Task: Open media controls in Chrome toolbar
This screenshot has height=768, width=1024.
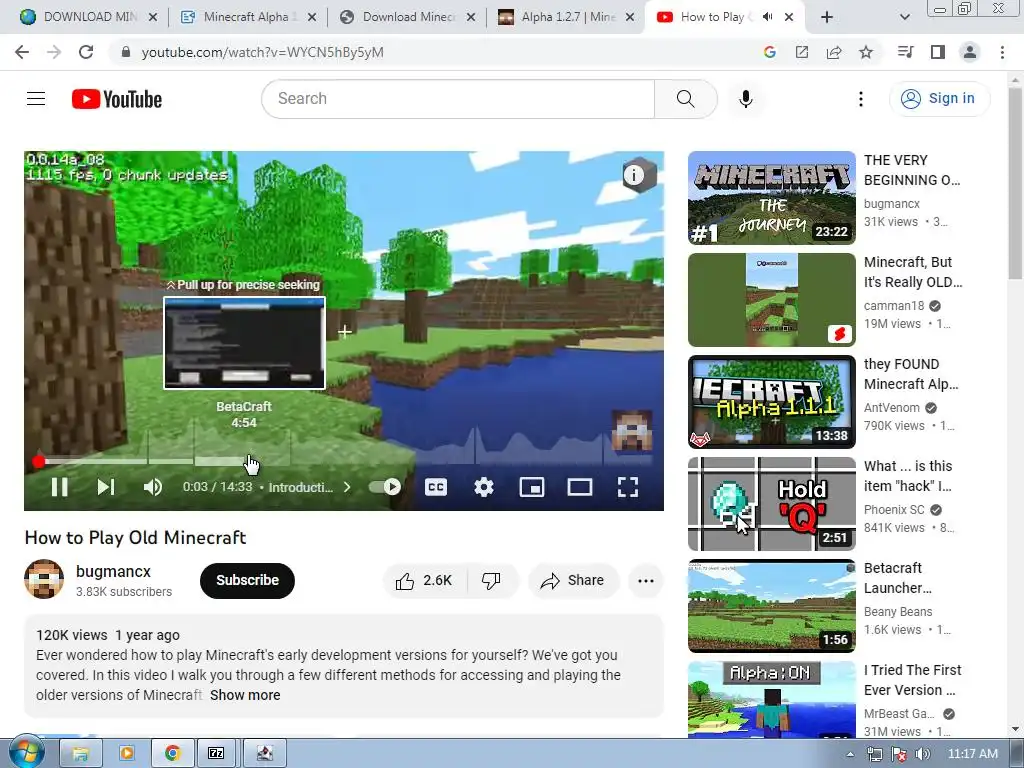Action: (x=905, y=52)
